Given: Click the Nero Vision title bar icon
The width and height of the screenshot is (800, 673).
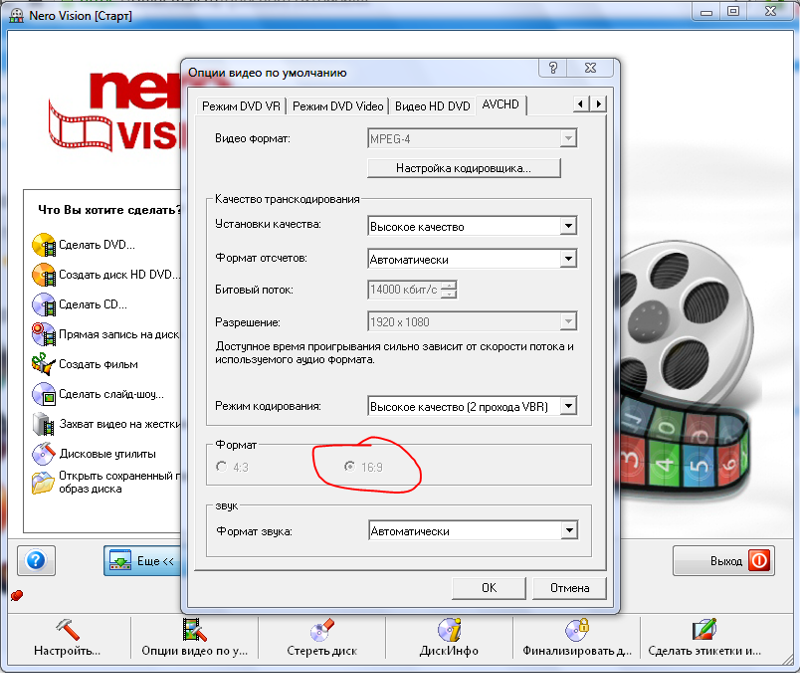Looking at the screenshot, I should tap(17, 15).
